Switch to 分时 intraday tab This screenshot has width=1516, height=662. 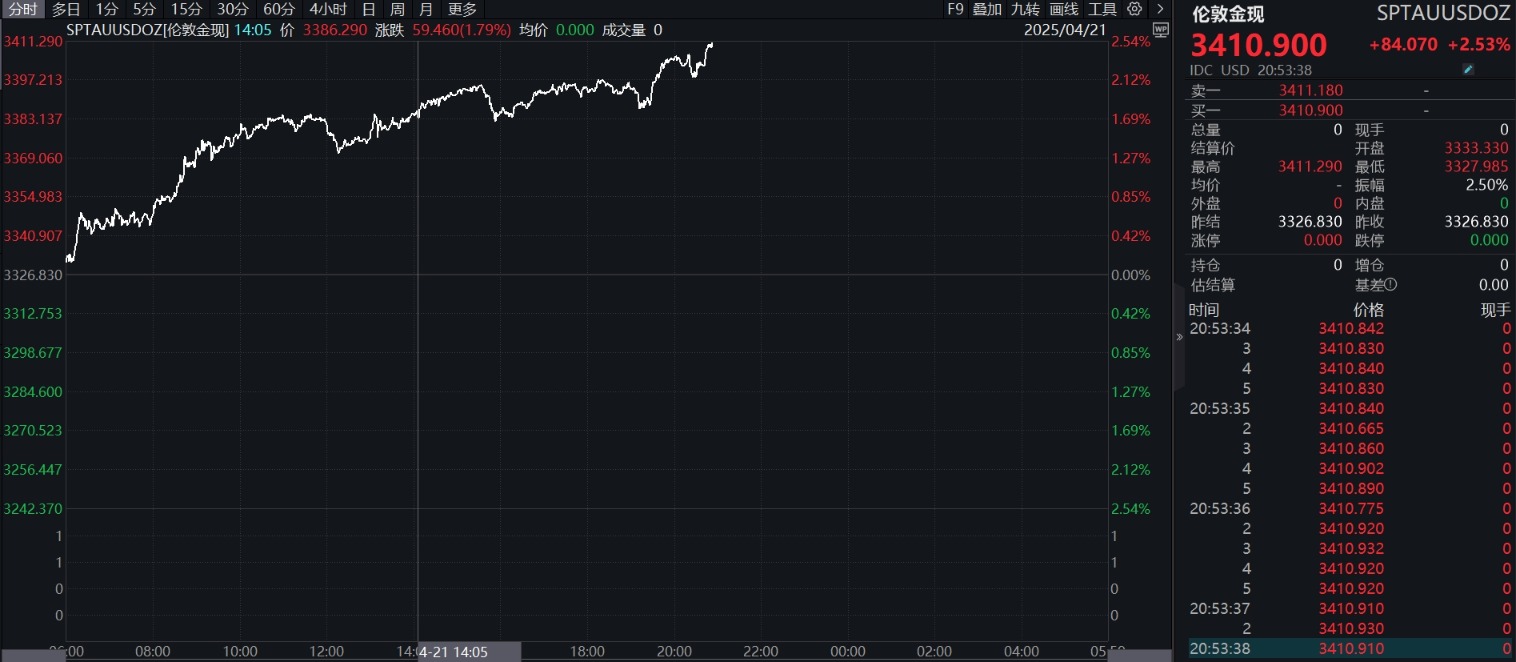[22, 9]
